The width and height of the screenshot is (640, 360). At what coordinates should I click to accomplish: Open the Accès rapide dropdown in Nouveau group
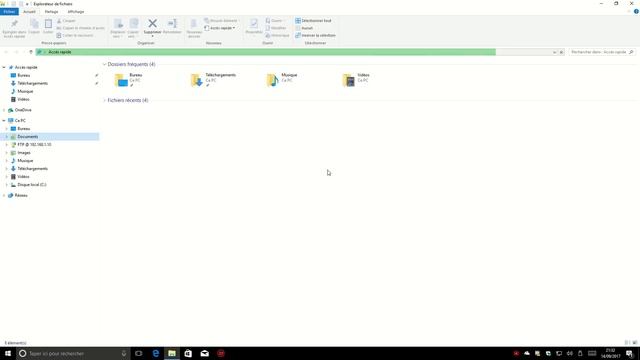tap(220, 28)
